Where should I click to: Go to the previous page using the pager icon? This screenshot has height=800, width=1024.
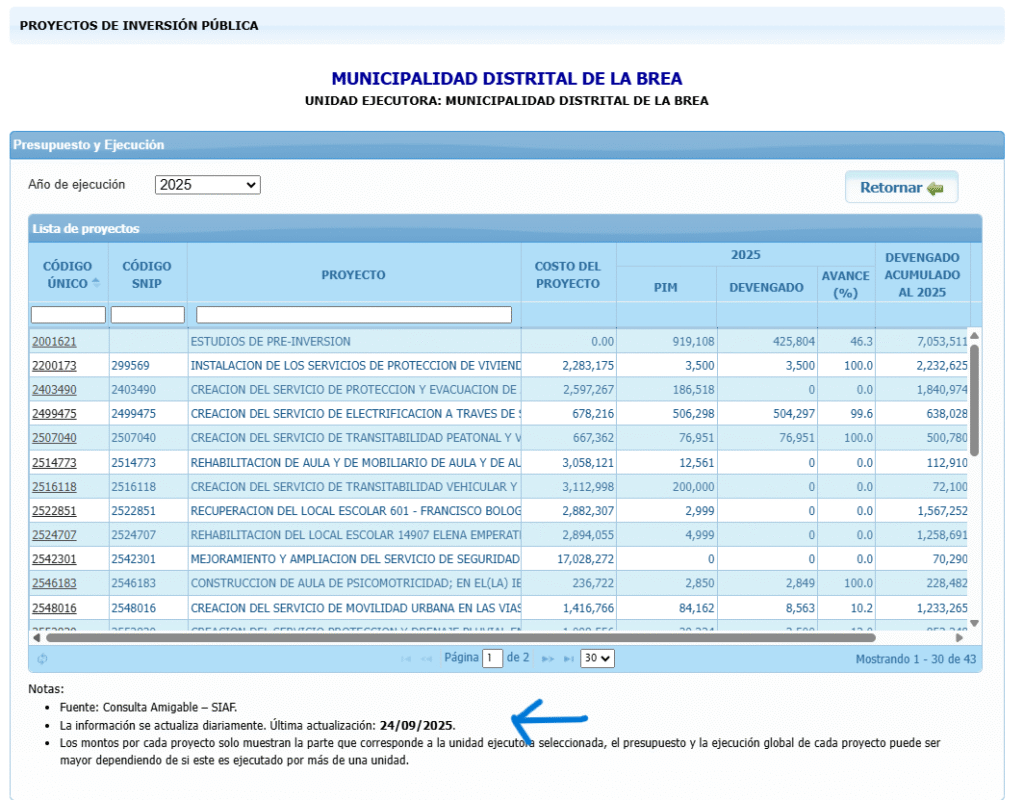426,659
